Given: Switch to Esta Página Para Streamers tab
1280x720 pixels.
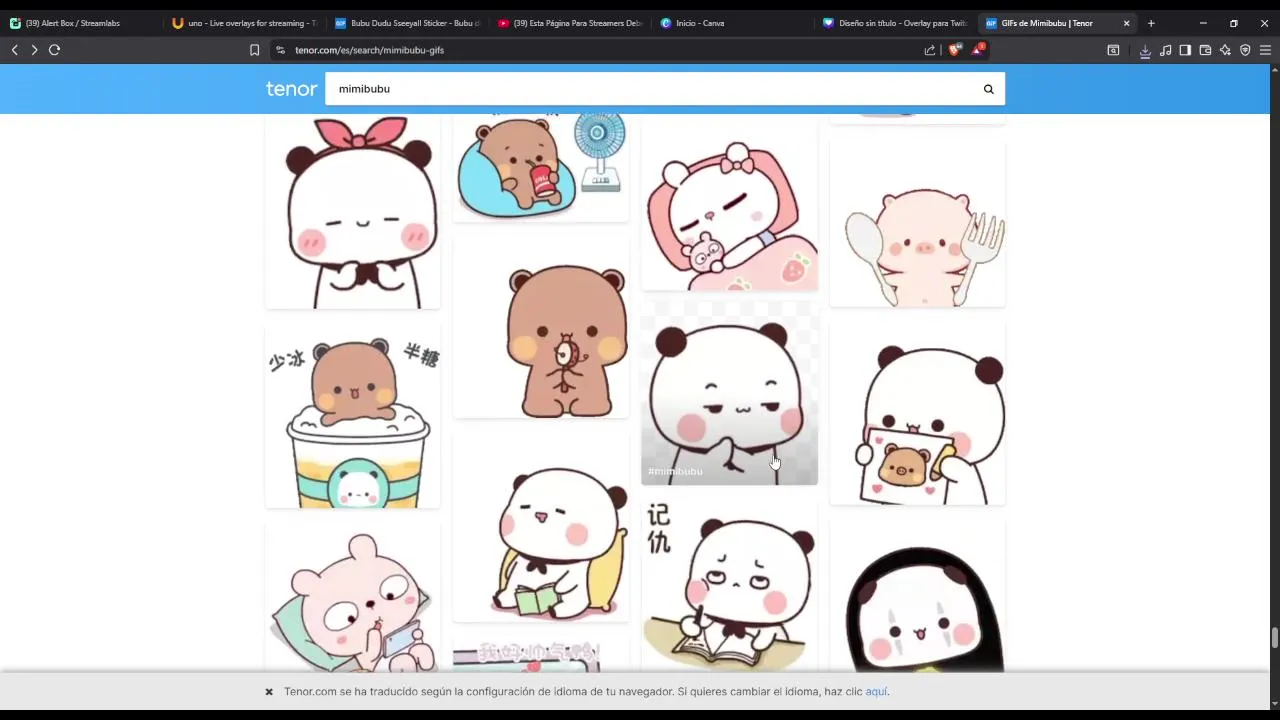Looking at the screenshot, I should point(570,23).
